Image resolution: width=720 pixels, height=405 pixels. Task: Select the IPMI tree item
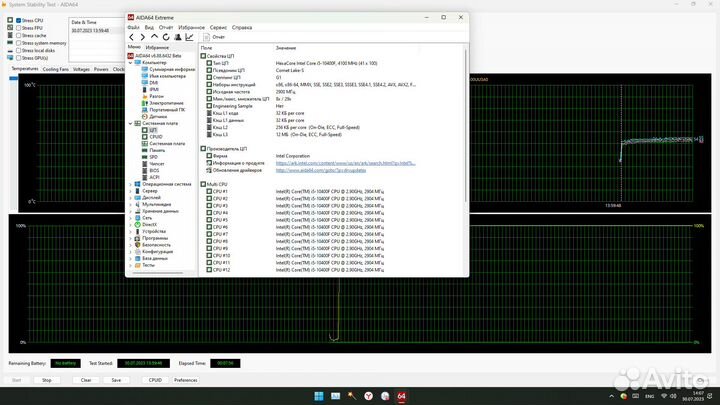(150, 90)
